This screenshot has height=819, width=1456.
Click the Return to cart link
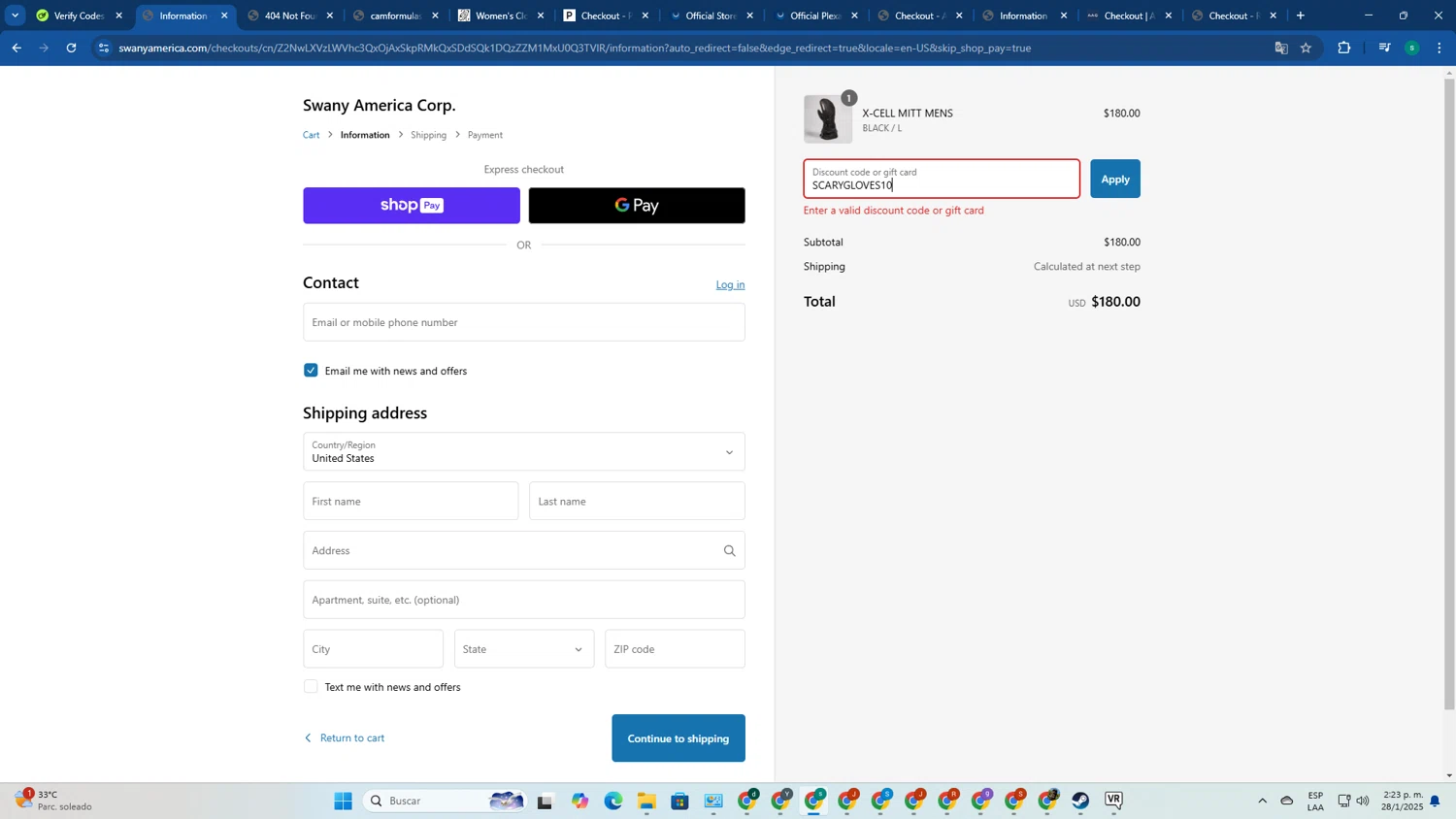pyautogui.click(x=345, y=737)
